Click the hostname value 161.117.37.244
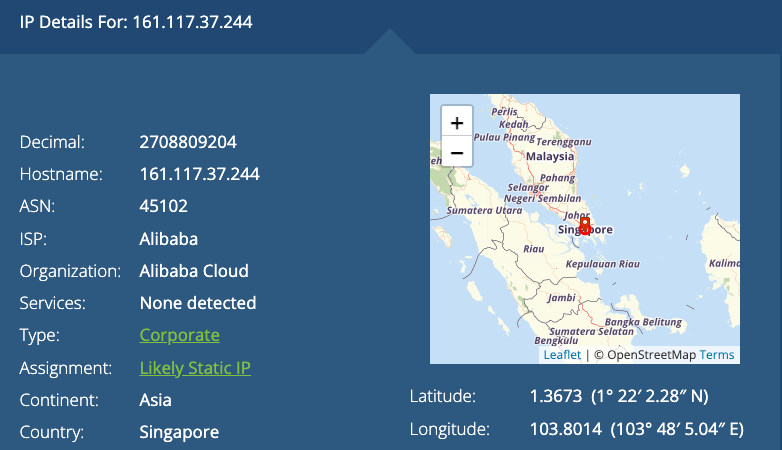This screenshot has height=450, width=782. pyautogui.click(x=199, y=174)
